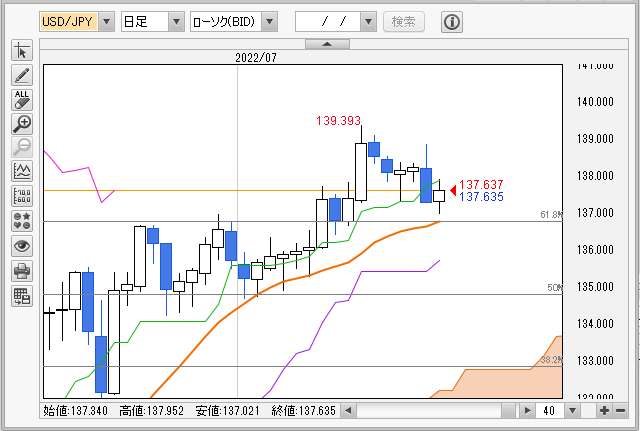640x431 pixels.
Task: Click the 50% Fibonacci level label
Action: [555, 288]
